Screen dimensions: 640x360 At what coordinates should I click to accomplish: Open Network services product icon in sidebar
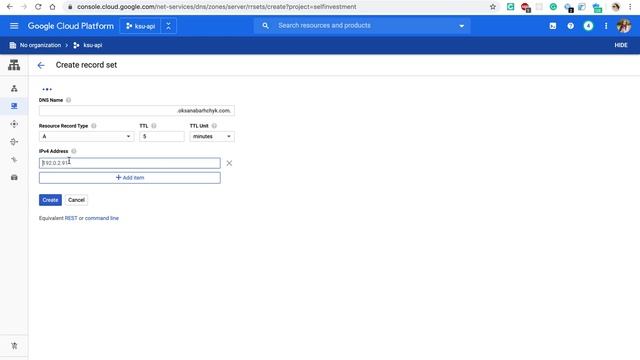tap(14, 65)
